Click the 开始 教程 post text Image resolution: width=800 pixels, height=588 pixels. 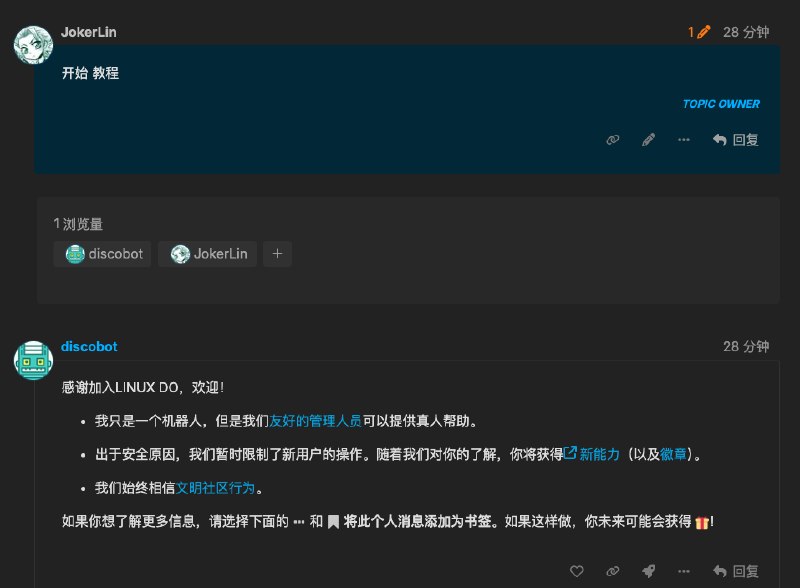[90, 73]
